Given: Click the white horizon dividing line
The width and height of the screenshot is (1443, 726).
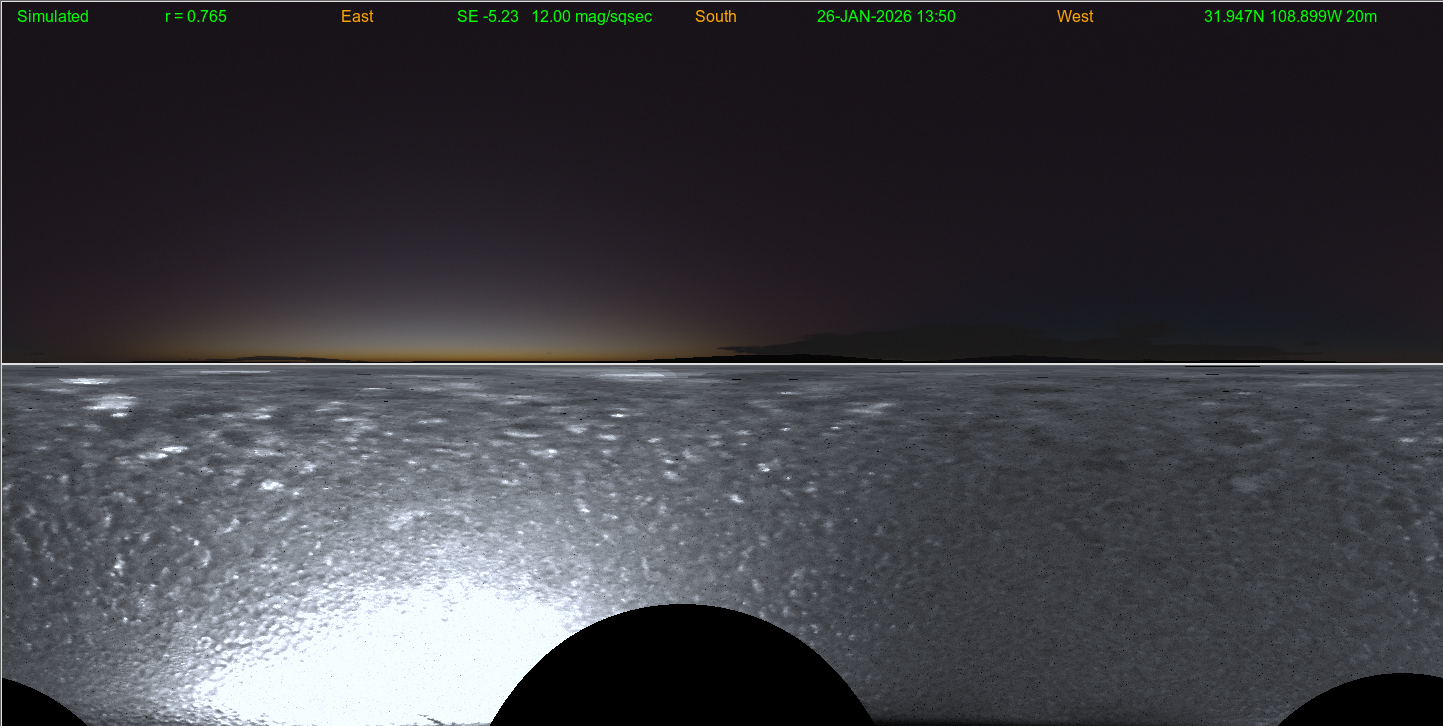Looking at the screenshot, I should point(720,364).
